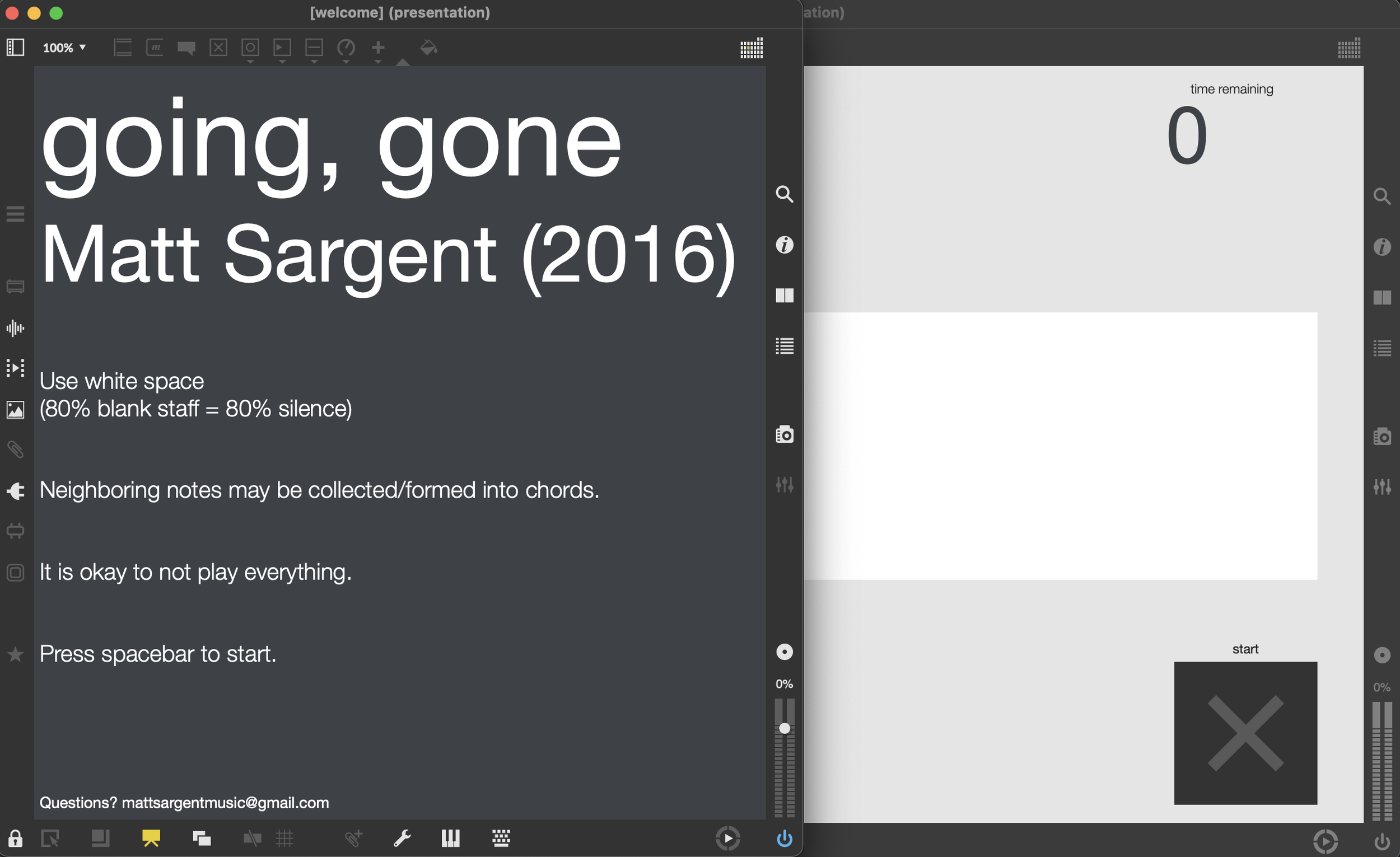Toggle the start X box in background window

pos(1245,733)
